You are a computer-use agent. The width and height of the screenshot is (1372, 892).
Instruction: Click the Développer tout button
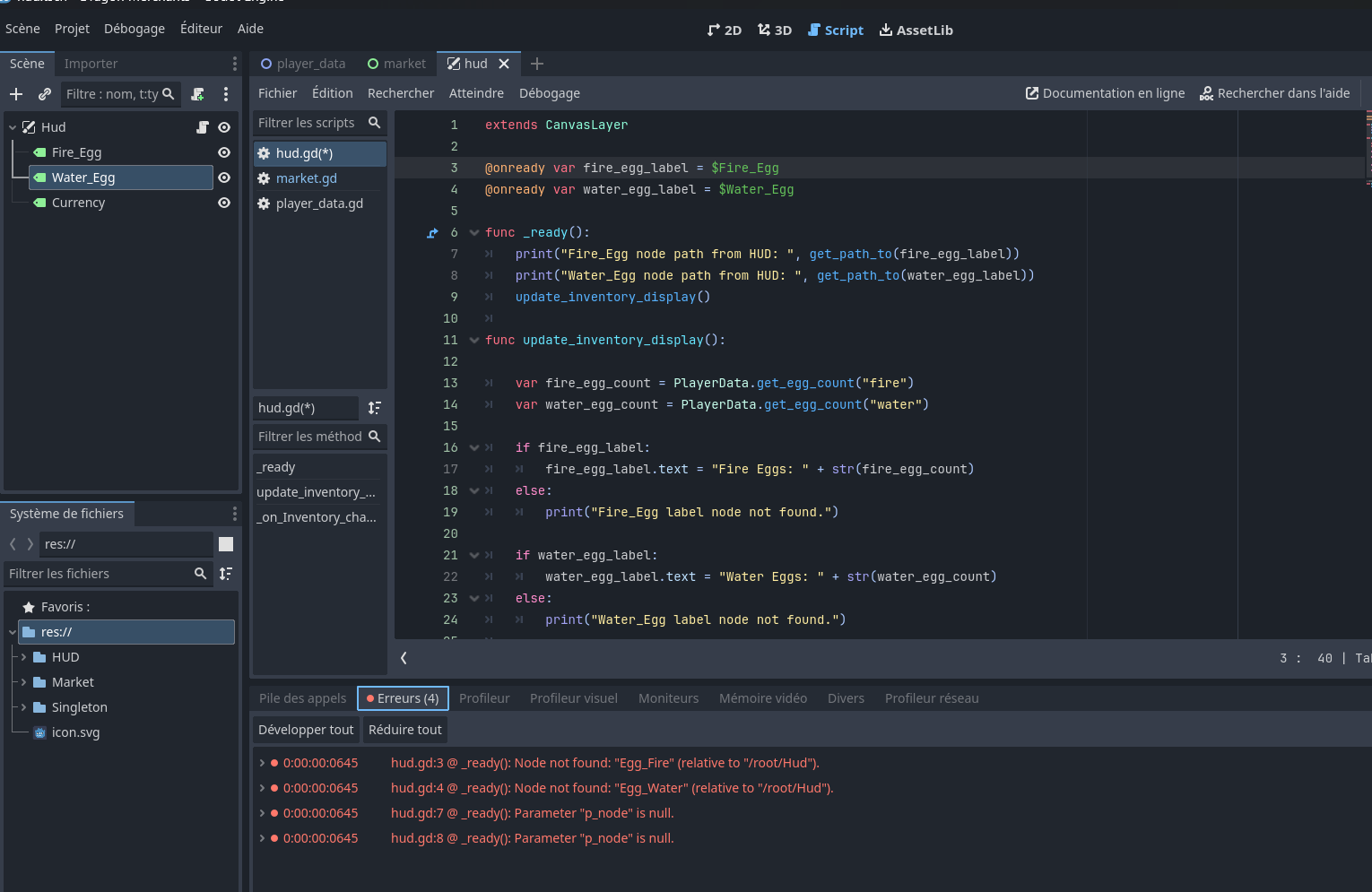(x=305, y=729)
